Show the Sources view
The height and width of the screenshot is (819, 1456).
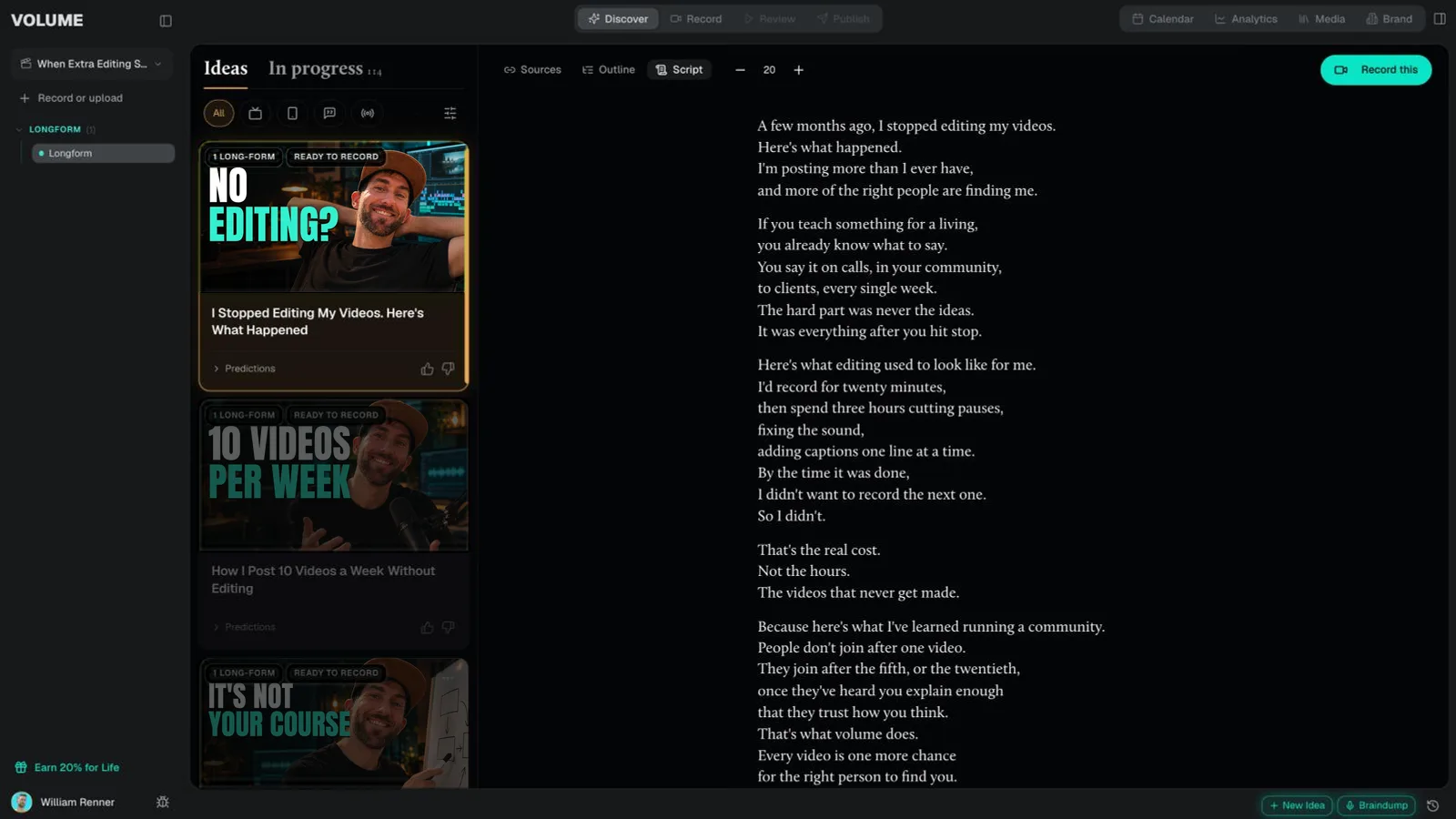[x=532, y=70]
